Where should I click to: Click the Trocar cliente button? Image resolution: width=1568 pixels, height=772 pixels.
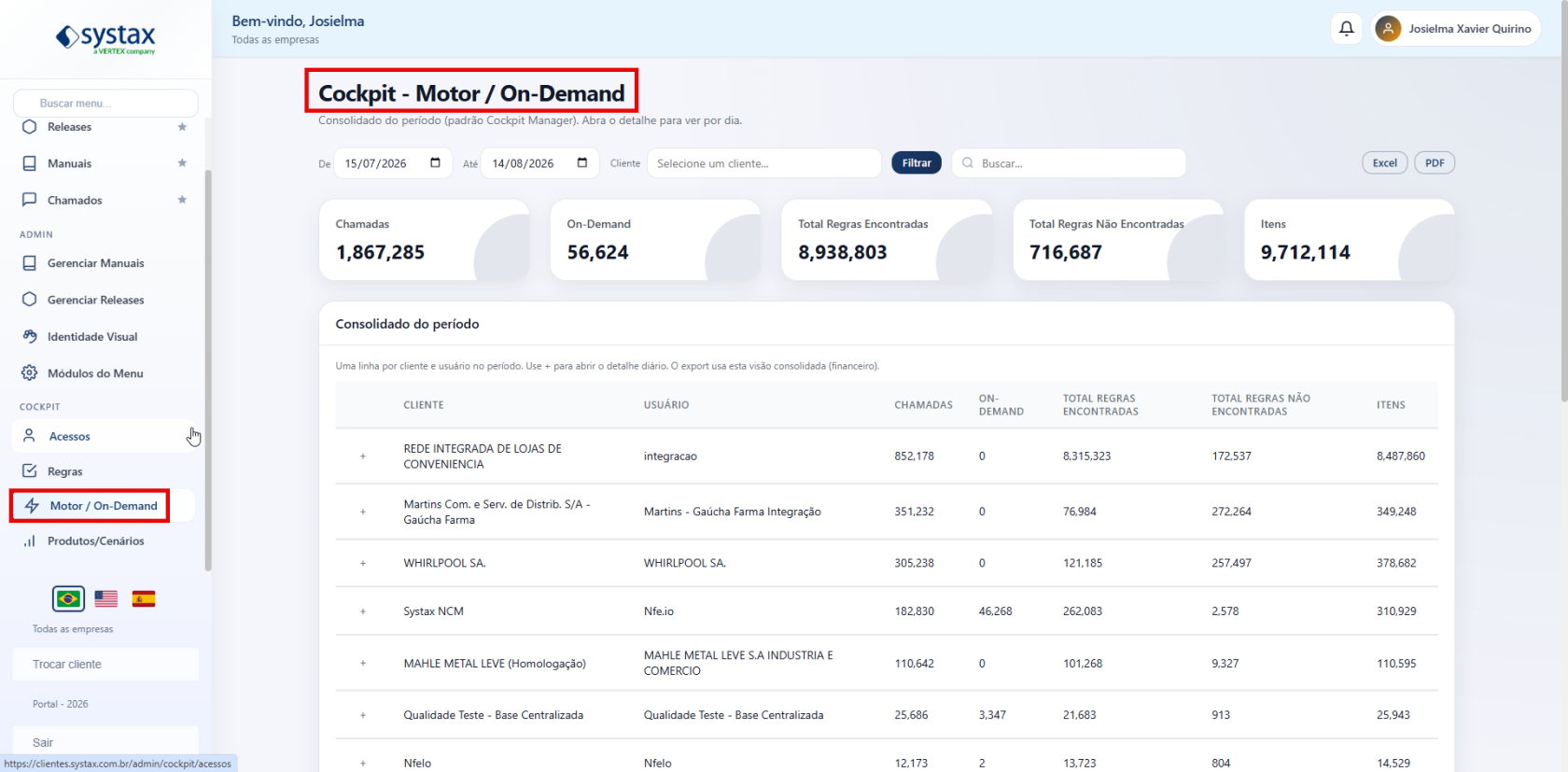pyautogui.click(x=105, y=665)
